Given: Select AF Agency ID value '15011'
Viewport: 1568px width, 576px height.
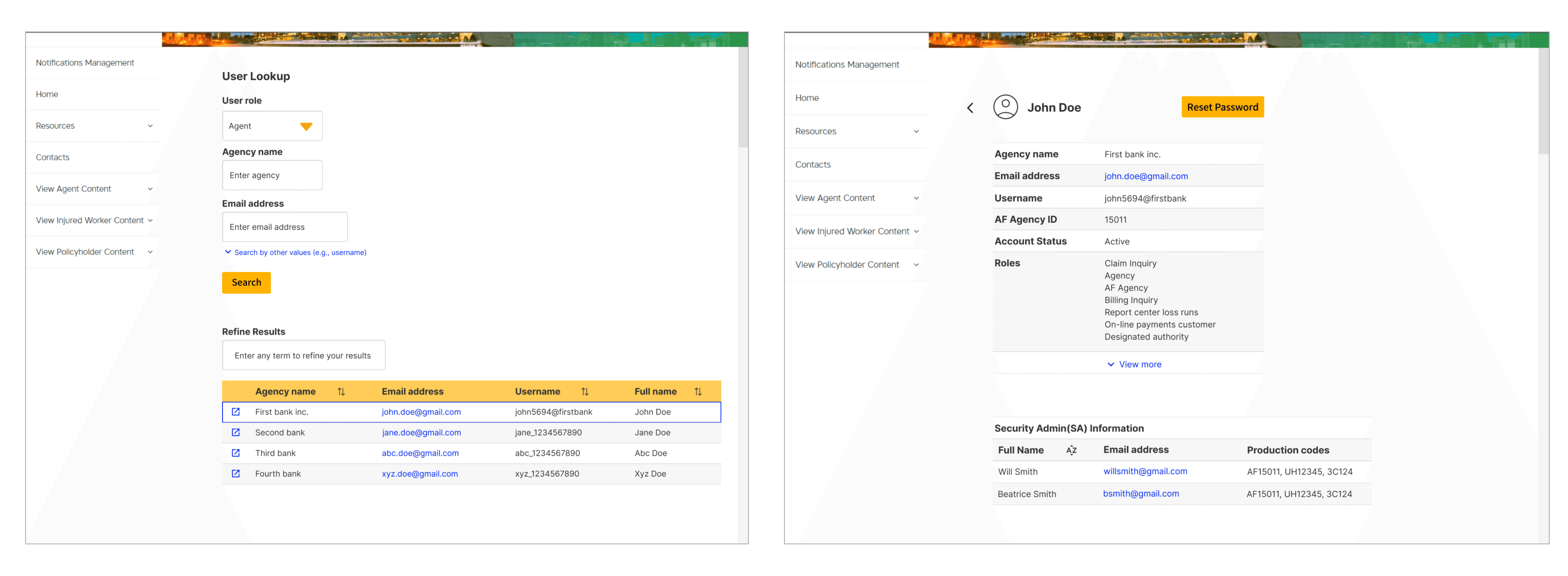Looking at the screenshot, I should point(1115,220).
